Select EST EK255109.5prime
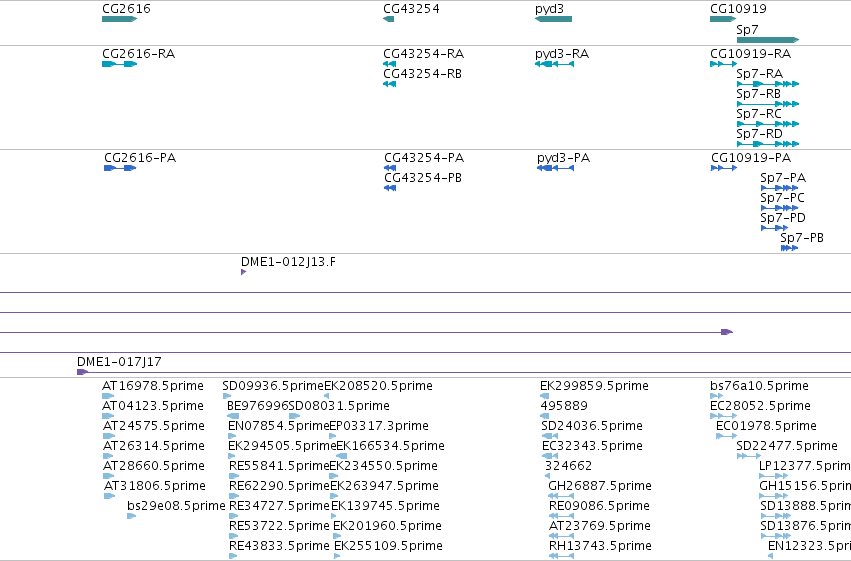 click(338, 556)
